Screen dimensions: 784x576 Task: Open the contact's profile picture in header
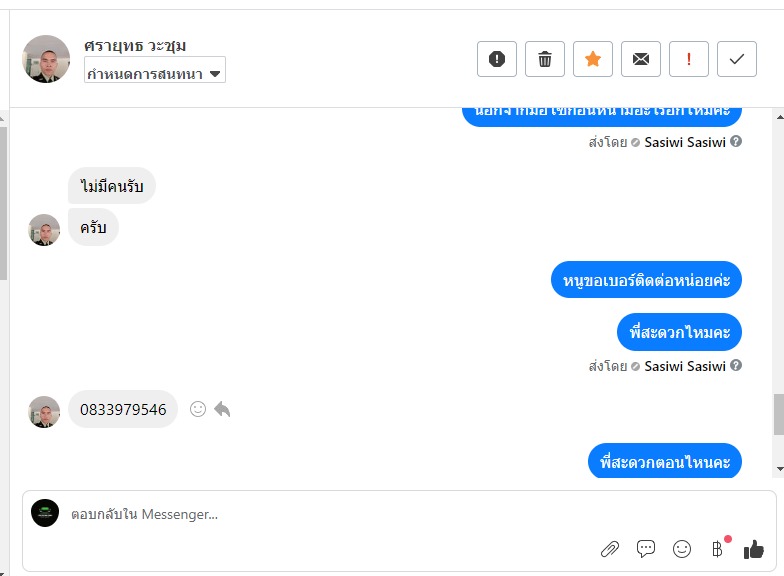pyautogui.click(x=46, y=59)
